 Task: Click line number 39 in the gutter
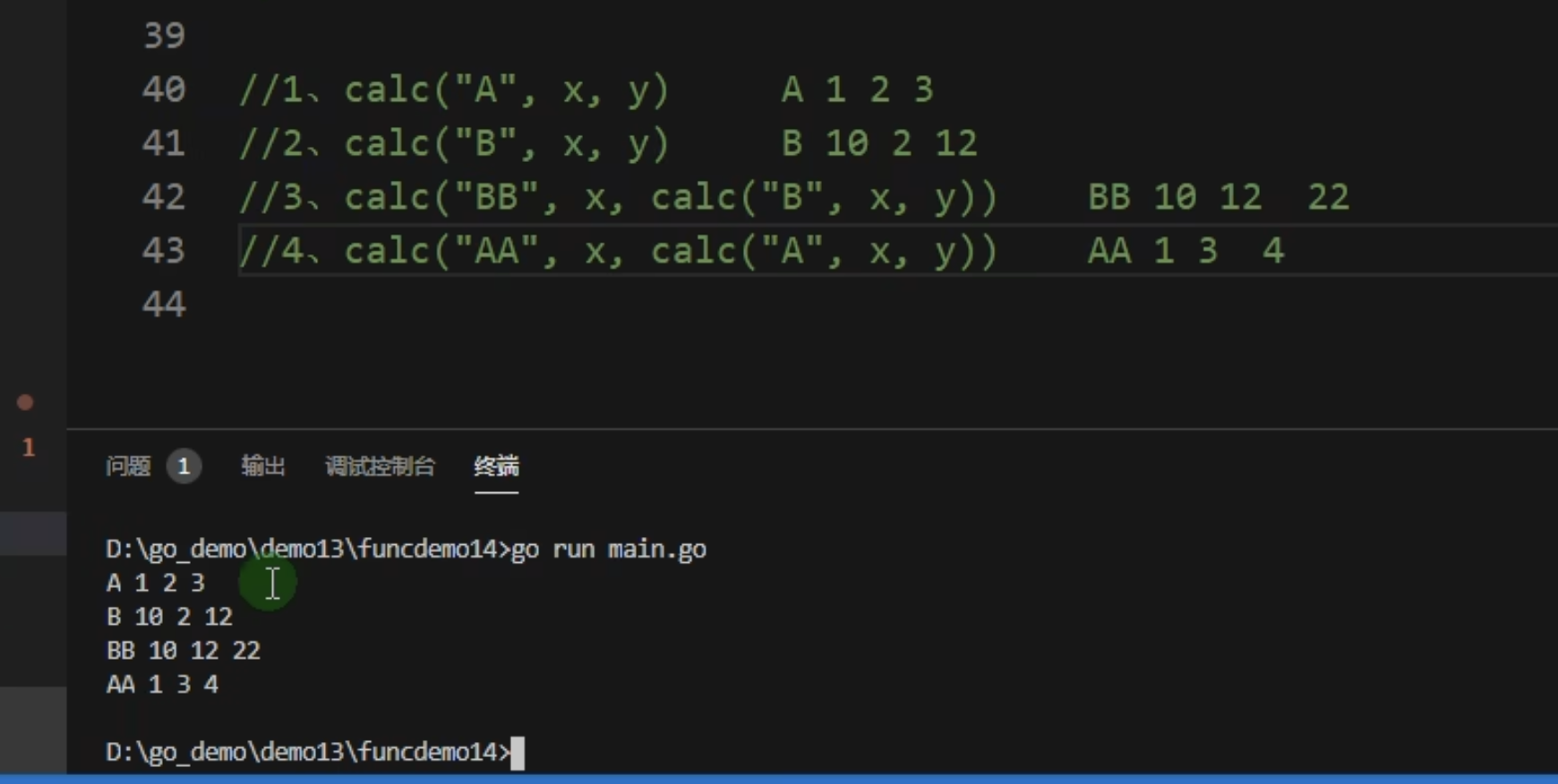tap(164, 36)
